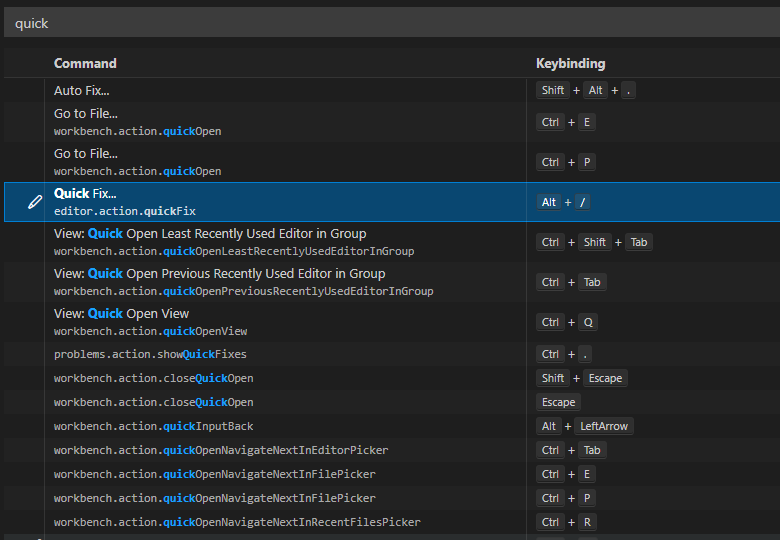Select the quickOpenNavigateNextInRecentFilesPicker row
Image resolution: width=780 pixels, height=540 pixels.
(237, 522)
